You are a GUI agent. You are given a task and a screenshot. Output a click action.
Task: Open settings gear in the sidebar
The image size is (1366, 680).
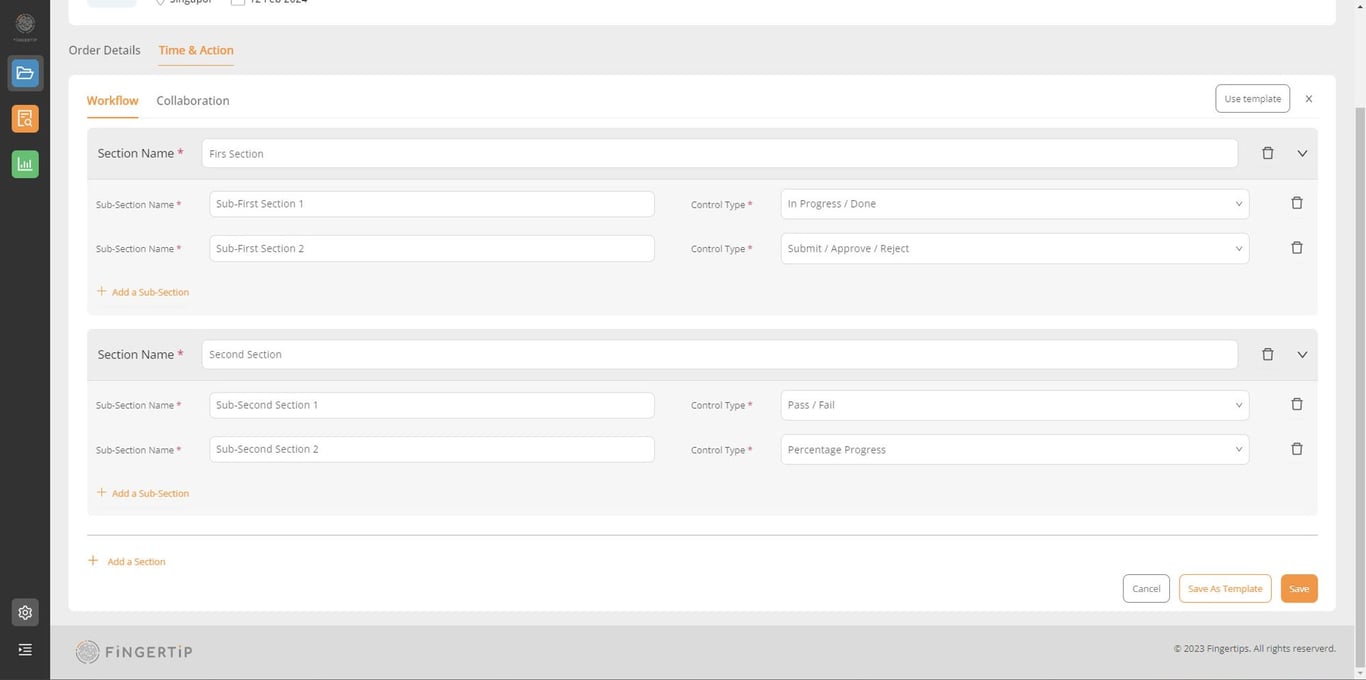25,613
